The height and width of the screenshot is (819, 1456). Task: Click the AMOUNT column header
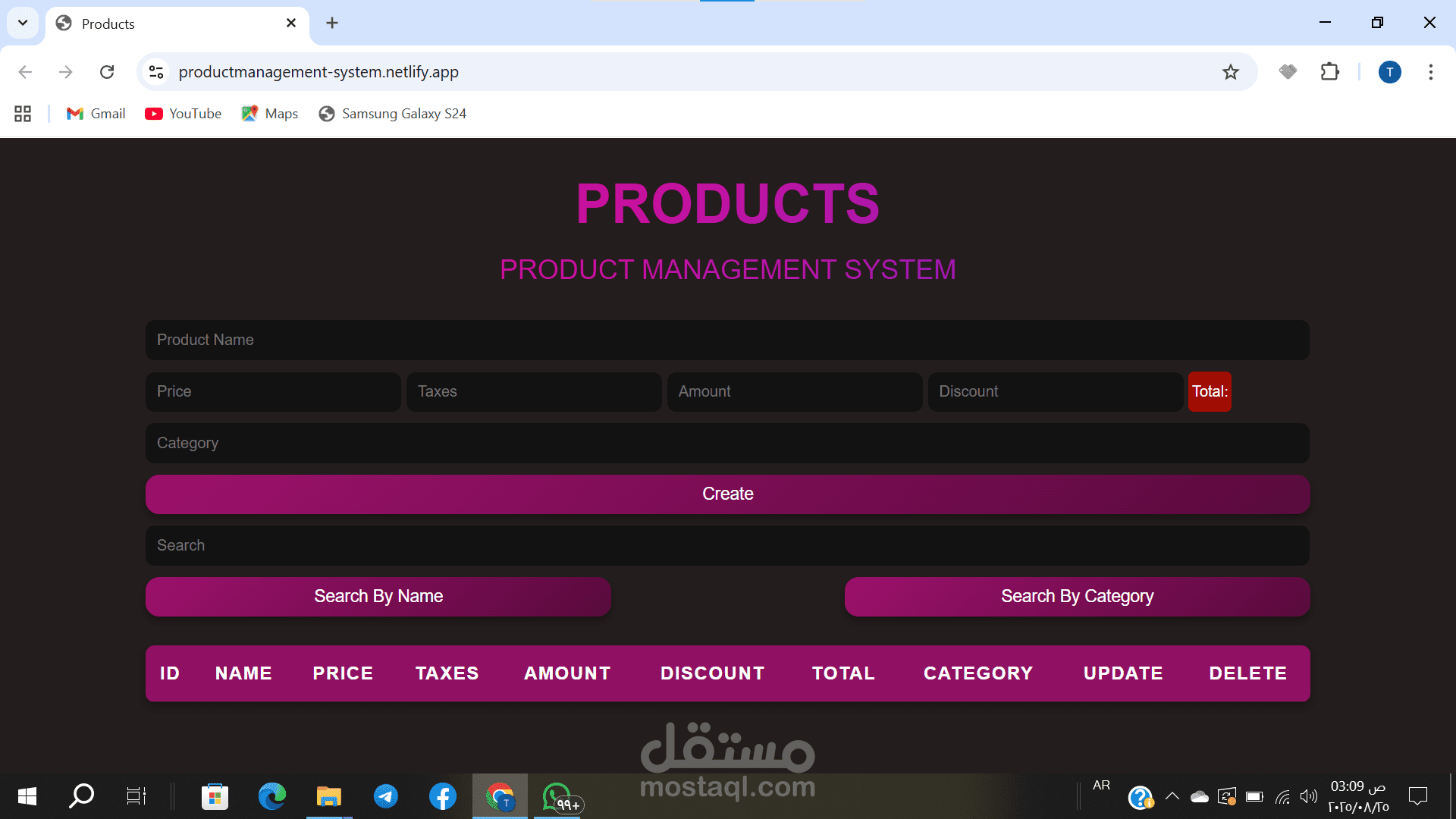pyautogui.click(x=567, y=673)
